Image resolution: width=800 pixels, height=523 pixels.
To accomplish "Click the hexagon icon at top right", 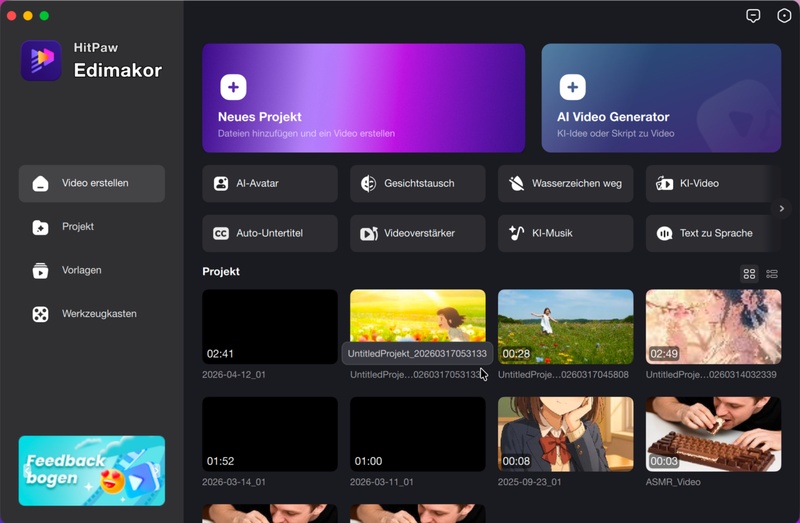I will [782, 16].
